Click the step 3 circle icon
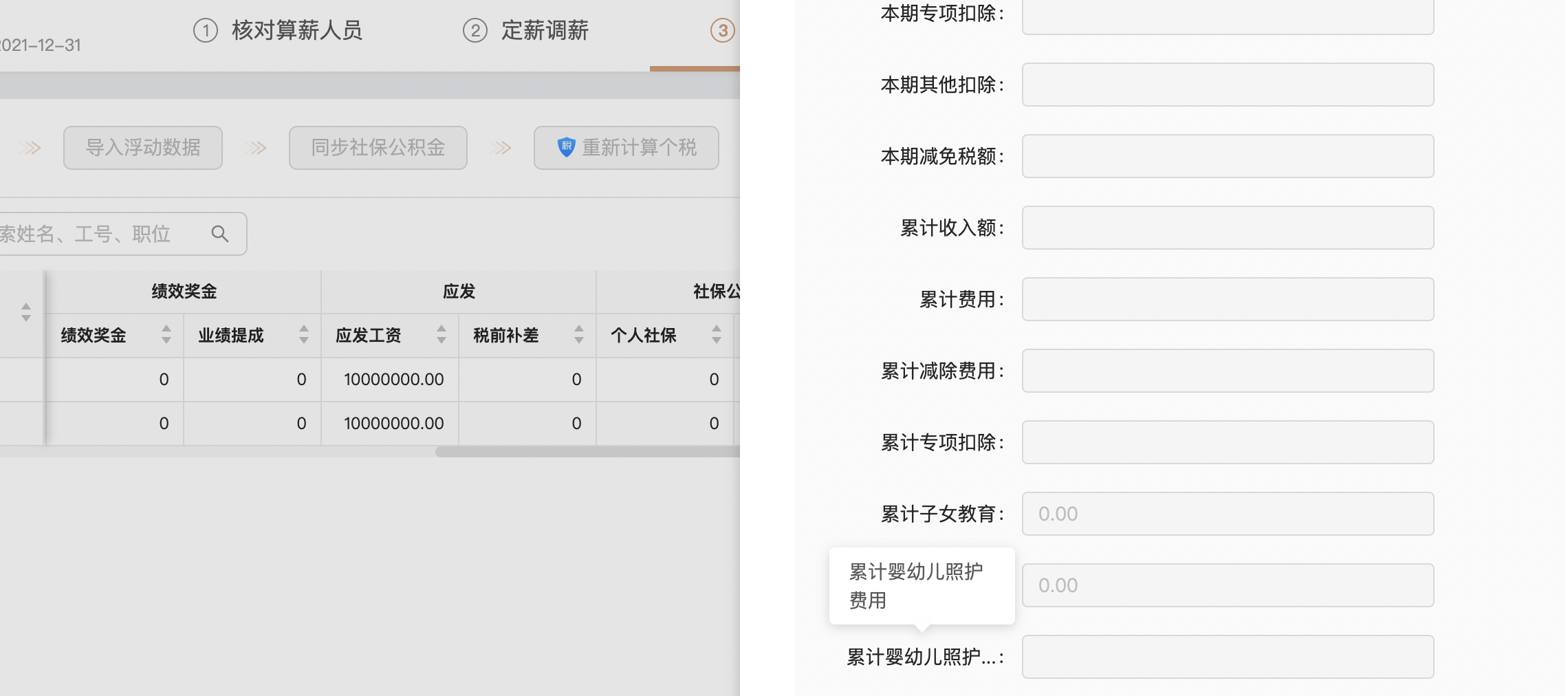Image resolution: width=1568 pixels, height=696 pixels. pos(723,30)
